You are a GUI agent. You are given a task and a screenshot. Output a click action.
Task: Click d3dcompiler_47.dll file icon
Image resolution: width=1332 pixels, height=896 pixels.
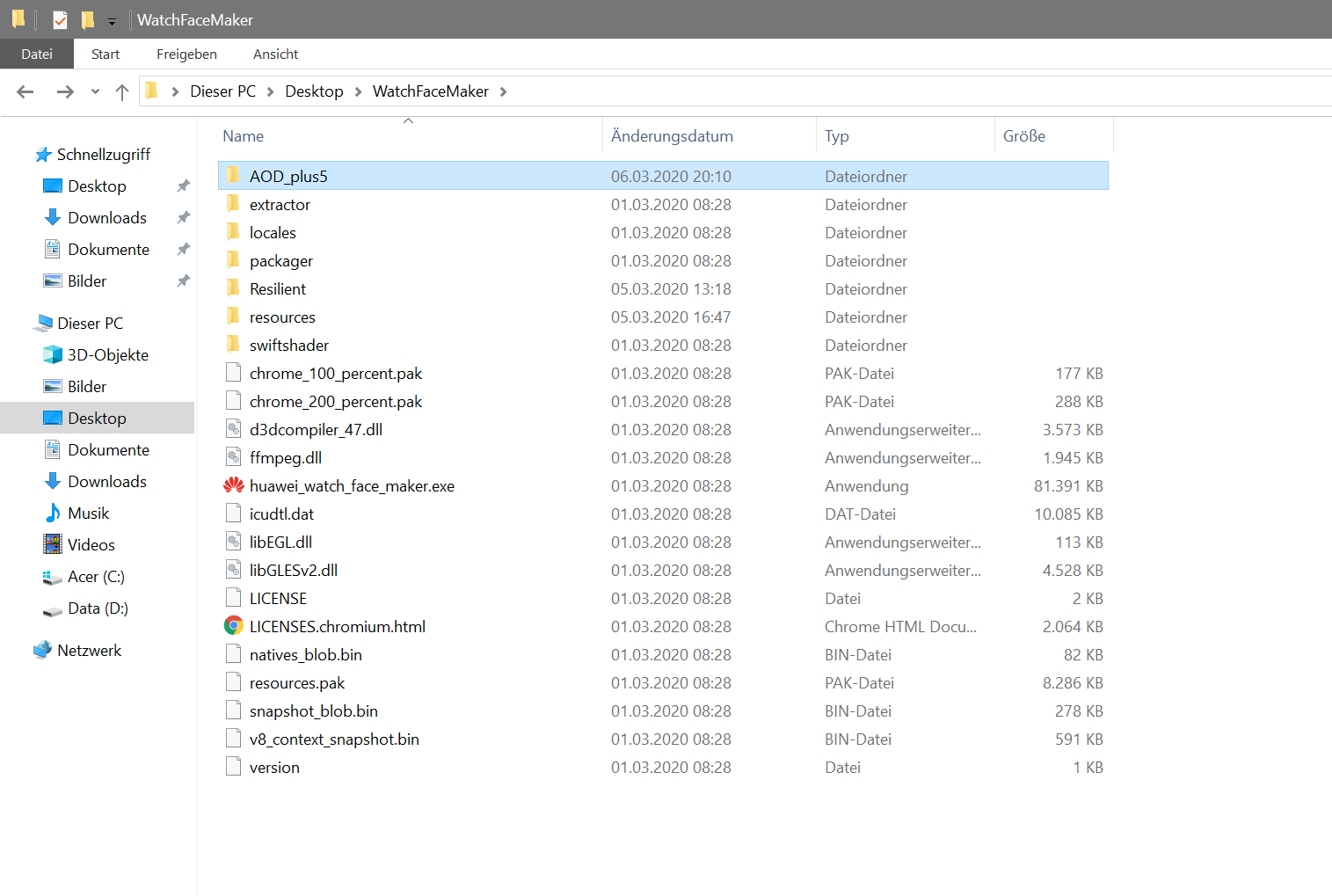tap(233, 429)
